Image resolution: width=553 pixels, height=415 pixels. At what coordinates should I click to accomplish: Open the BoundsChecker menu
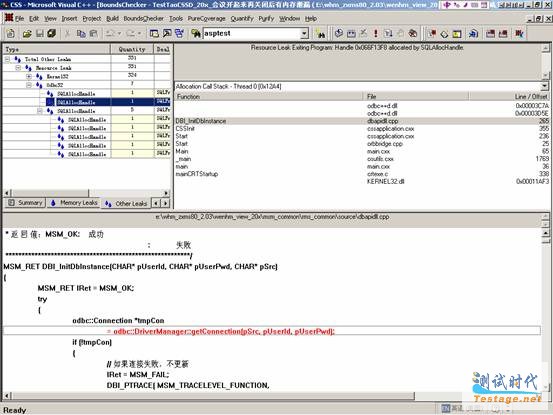point(144,18)
